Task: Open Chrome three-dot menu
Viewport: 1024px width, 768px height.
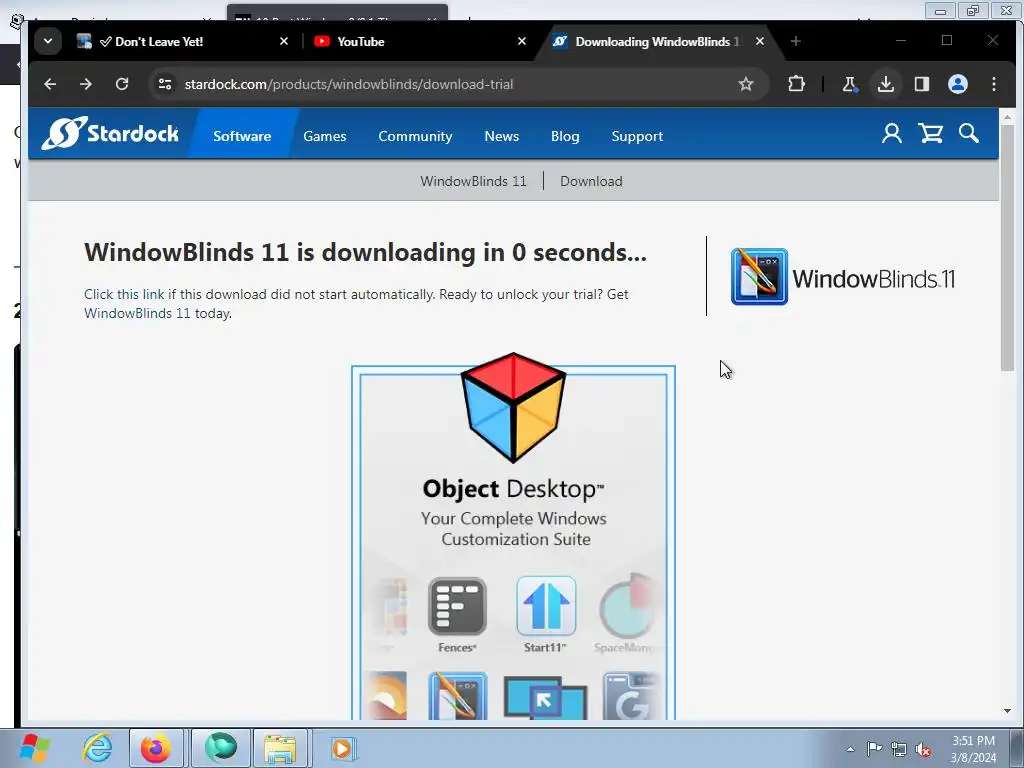Action: (994, 84)
